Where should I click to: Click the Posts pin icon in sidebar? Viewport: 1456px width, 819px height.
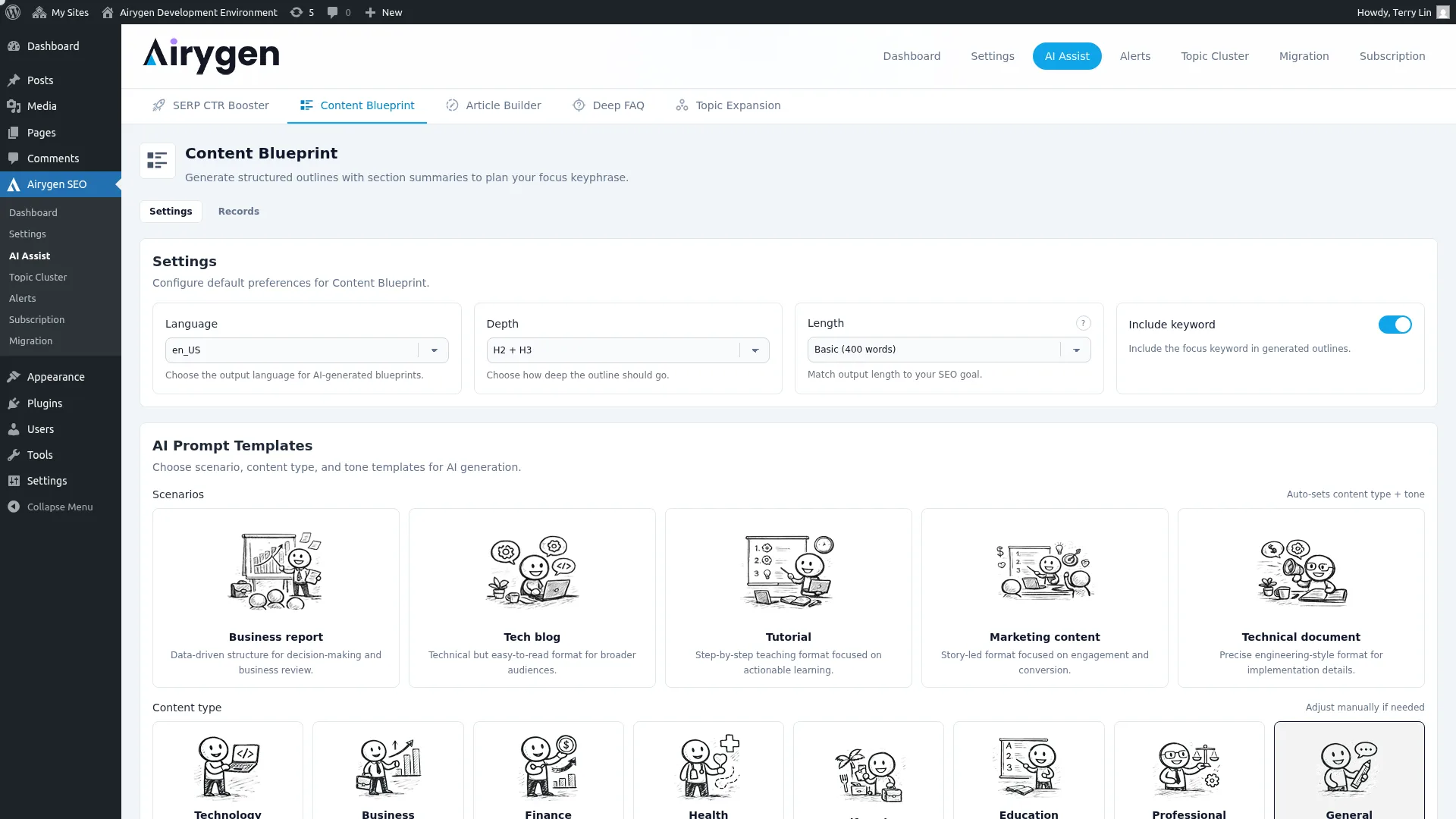pyautogui.click(x=14, y=80)
